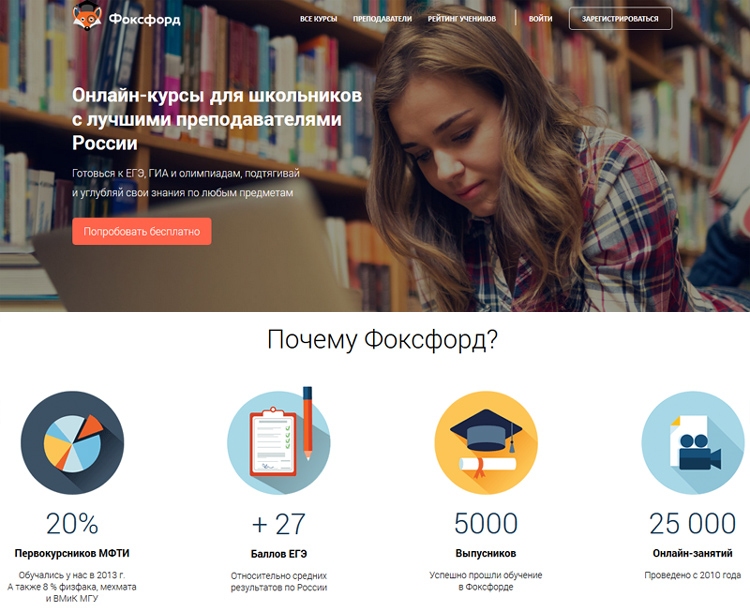750x612 pixels.
Task: Click the Войти login link
Action: tap(540, 19)
